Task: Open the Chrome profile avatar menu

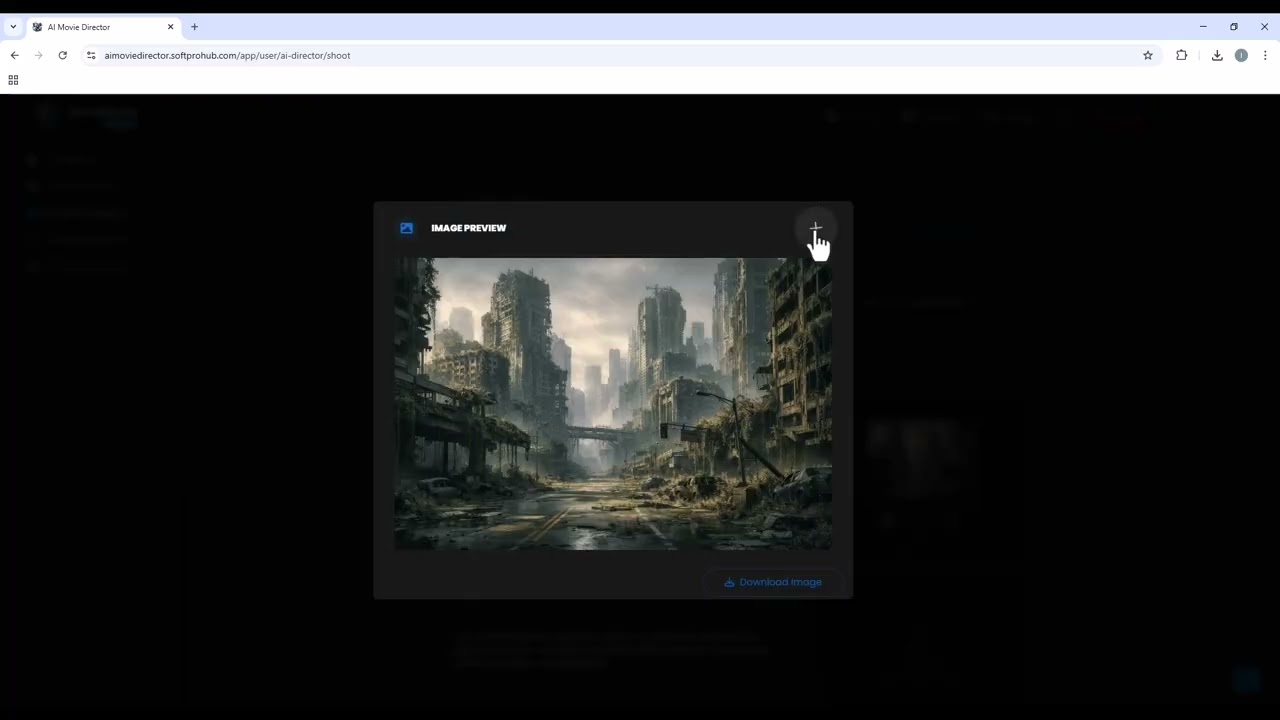Action: [x=1241, y=55]
